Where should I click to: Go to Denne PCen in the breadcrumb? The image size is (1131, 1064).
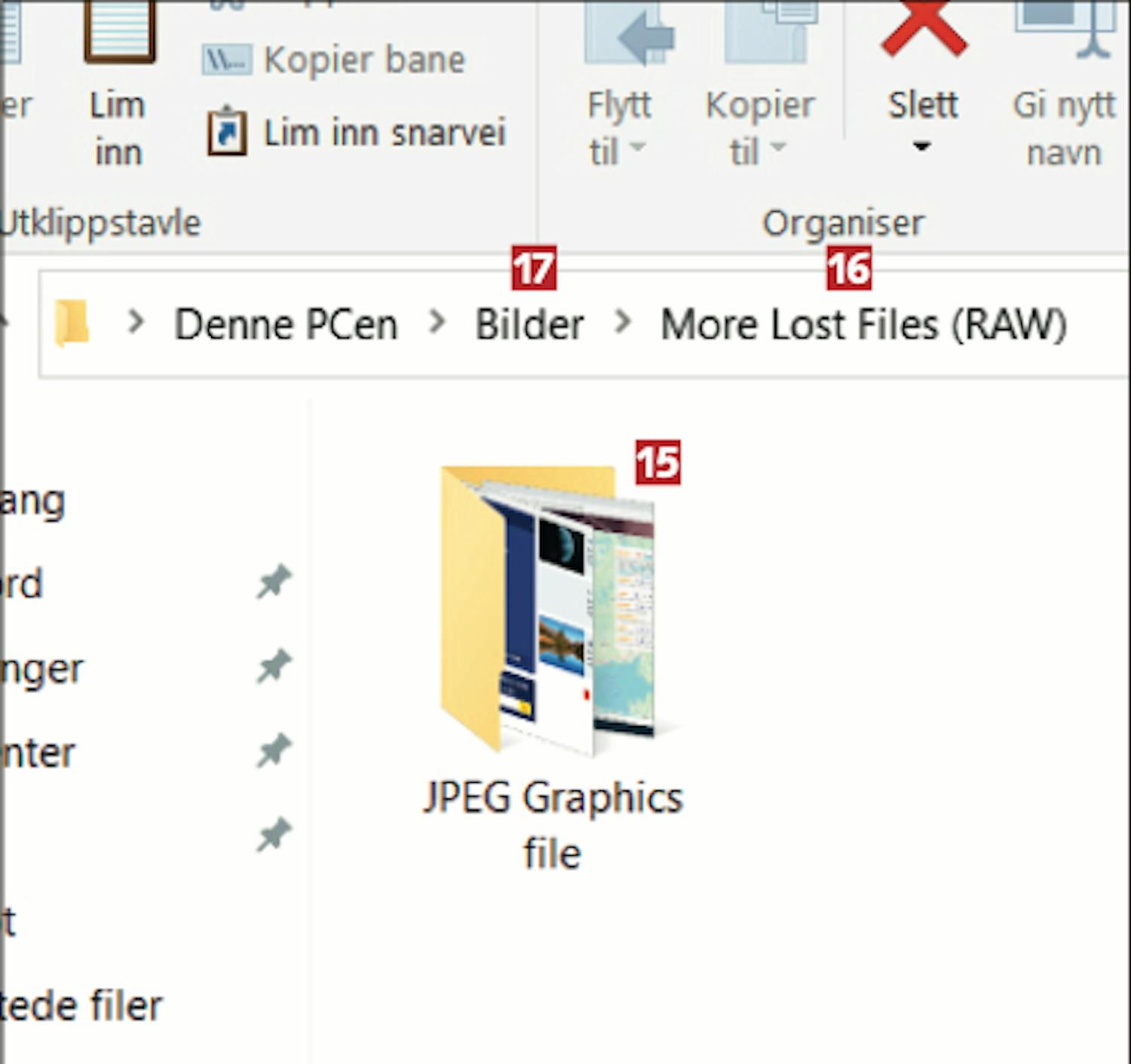(x=286, y=324)
